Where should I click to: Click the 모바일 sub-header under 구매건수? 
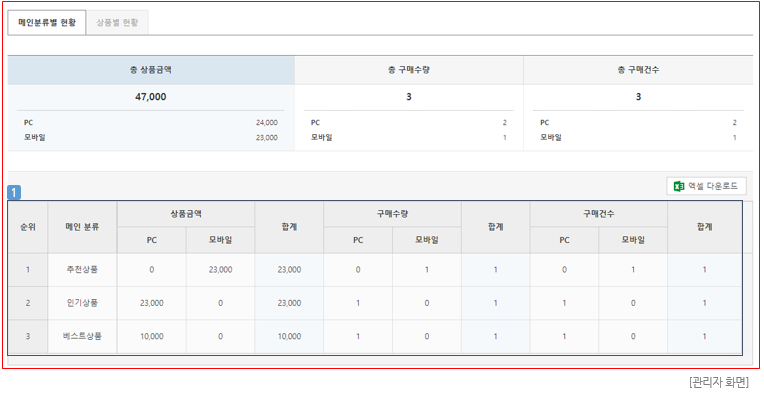tap(633, 240)
